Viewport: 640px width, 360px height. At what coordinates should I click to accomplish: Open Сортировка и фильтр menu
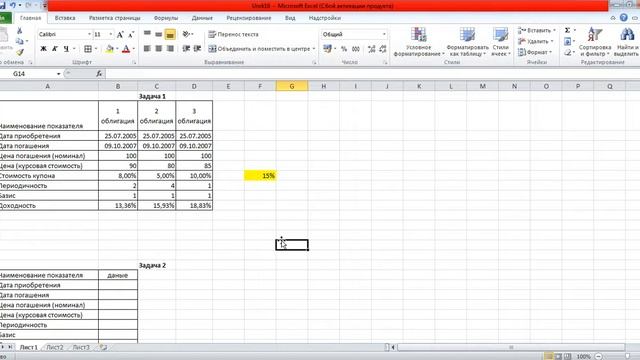[x=595, y=42]
